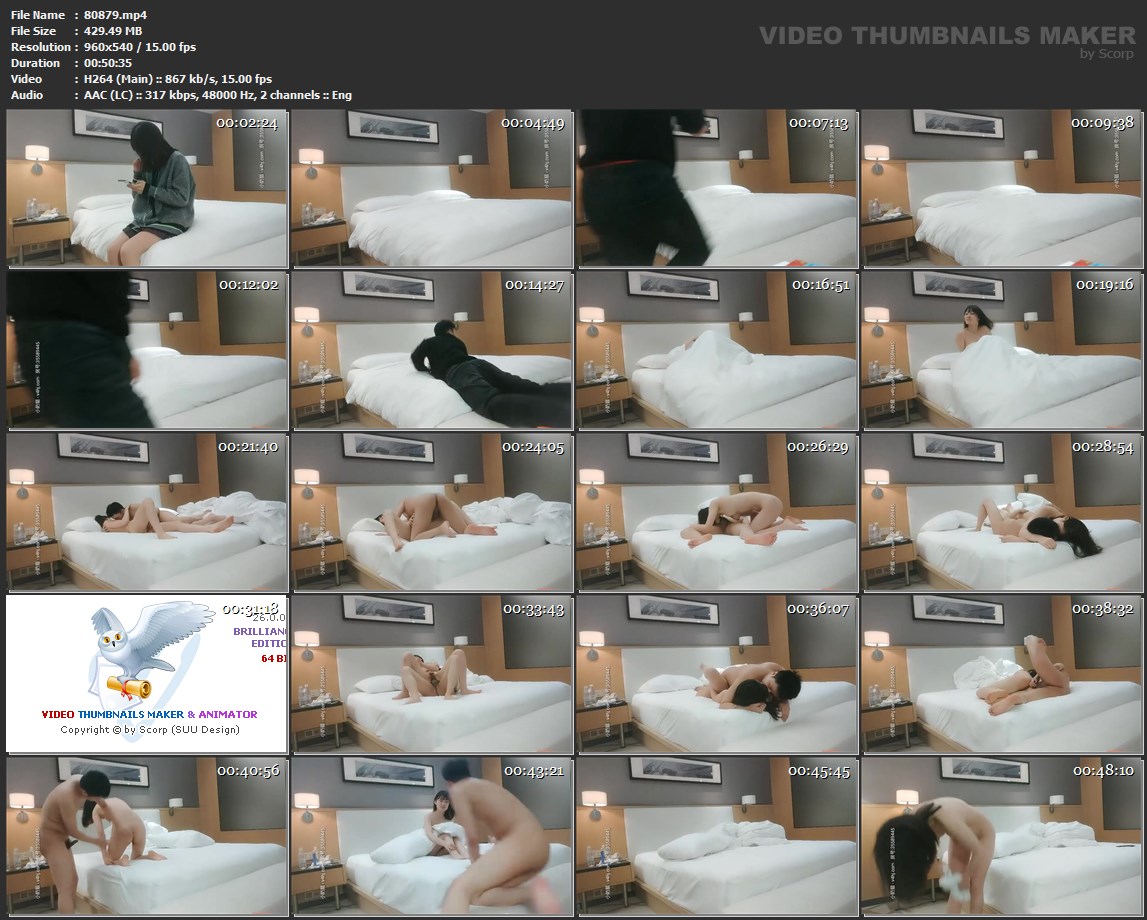Click the duration value 00:50:35
Image resolution: width=1147 pixels, height=920 pixels.
108,63
